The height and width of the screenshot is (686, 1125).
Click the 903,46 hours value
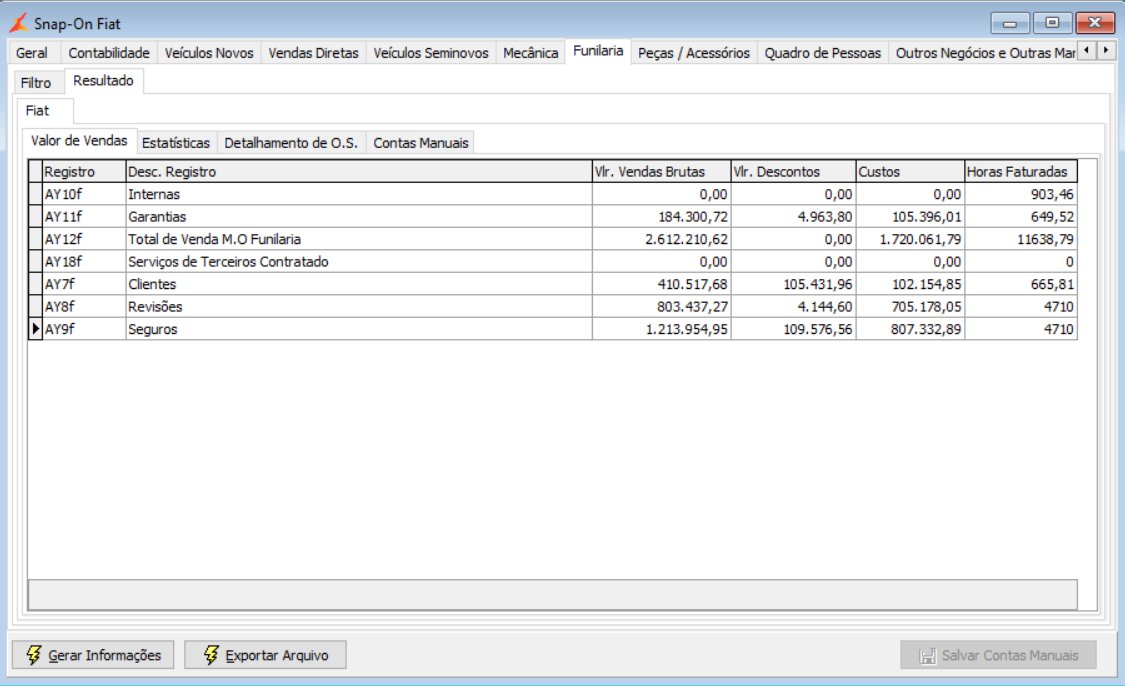pyautogui.click(x=1021, y=194)
